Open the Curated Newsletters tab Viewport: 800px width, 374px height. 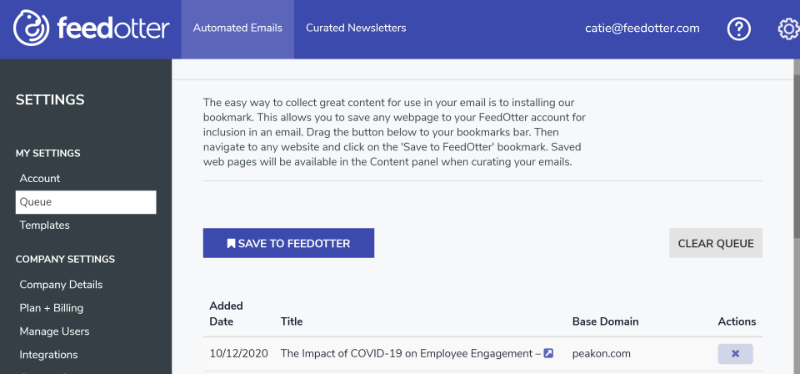coord(356,29)
